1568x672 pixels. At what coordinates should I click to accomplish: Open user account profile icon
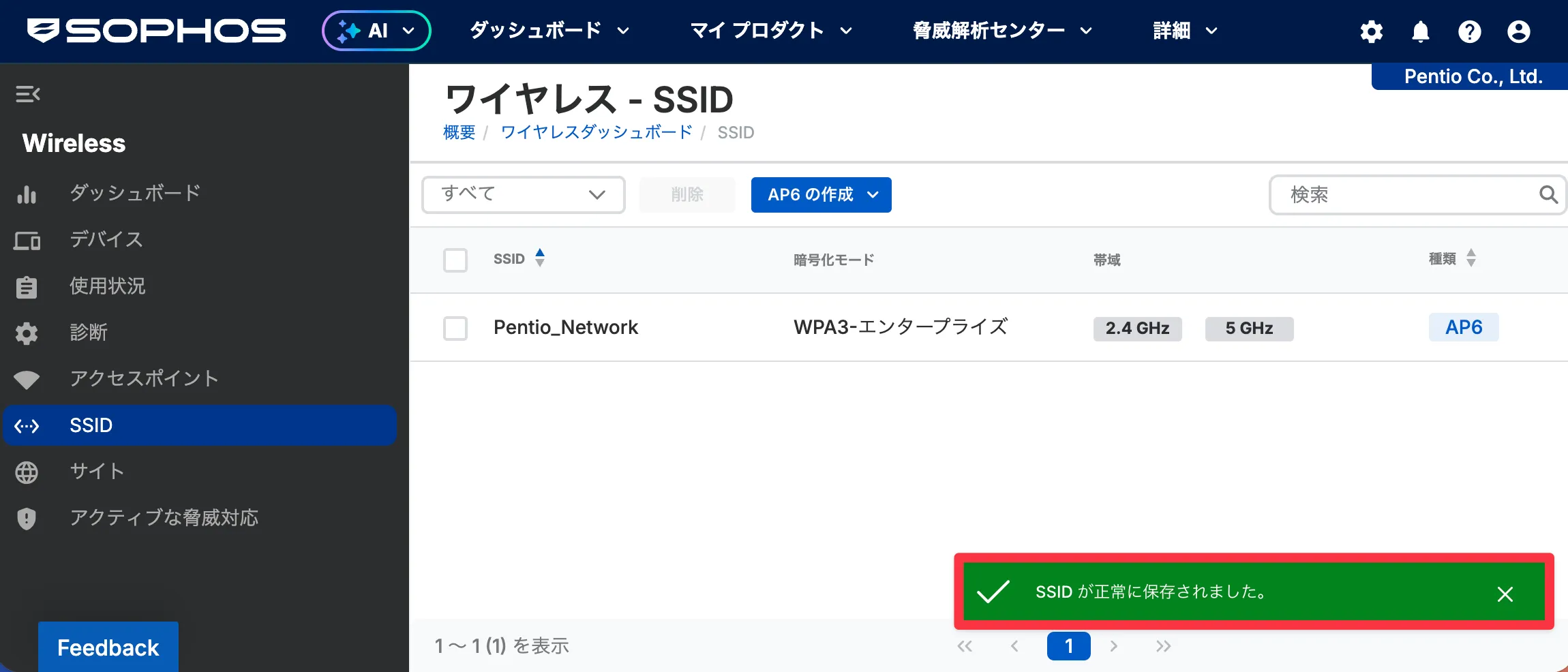1519,31
